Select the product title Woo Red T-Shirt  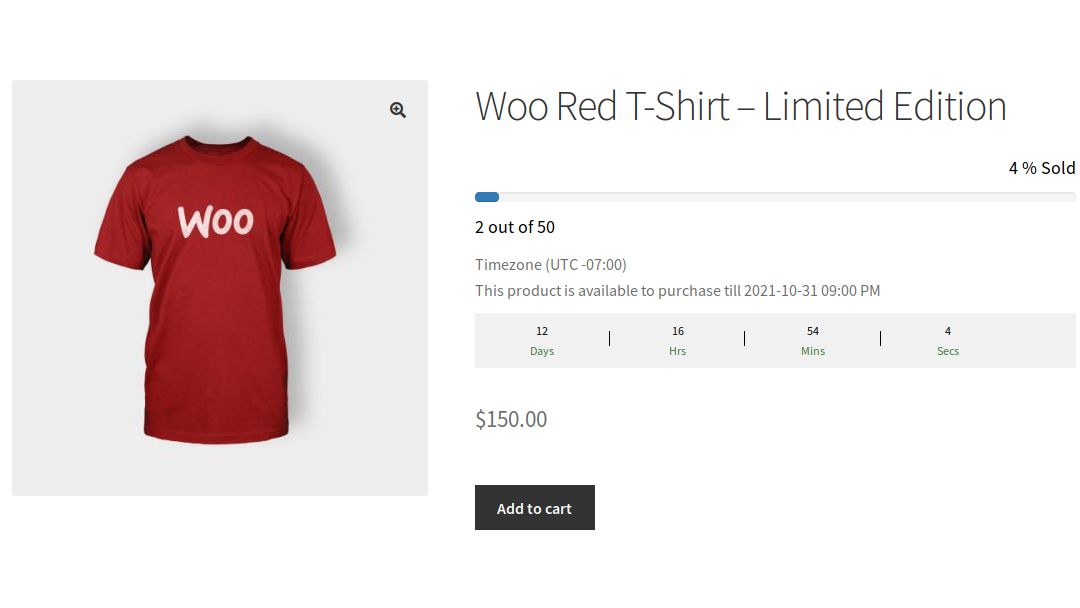point(600,106)
